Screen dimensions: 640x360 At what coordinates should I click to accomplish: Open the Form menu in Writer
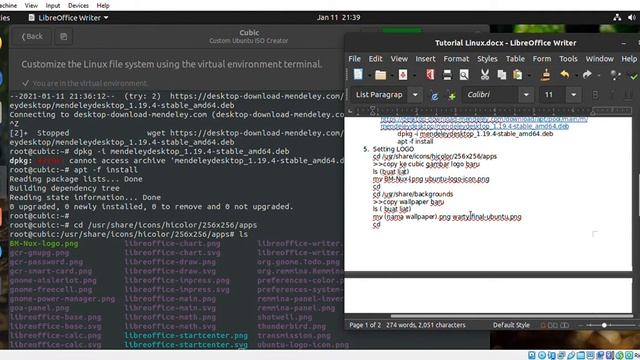542,59
